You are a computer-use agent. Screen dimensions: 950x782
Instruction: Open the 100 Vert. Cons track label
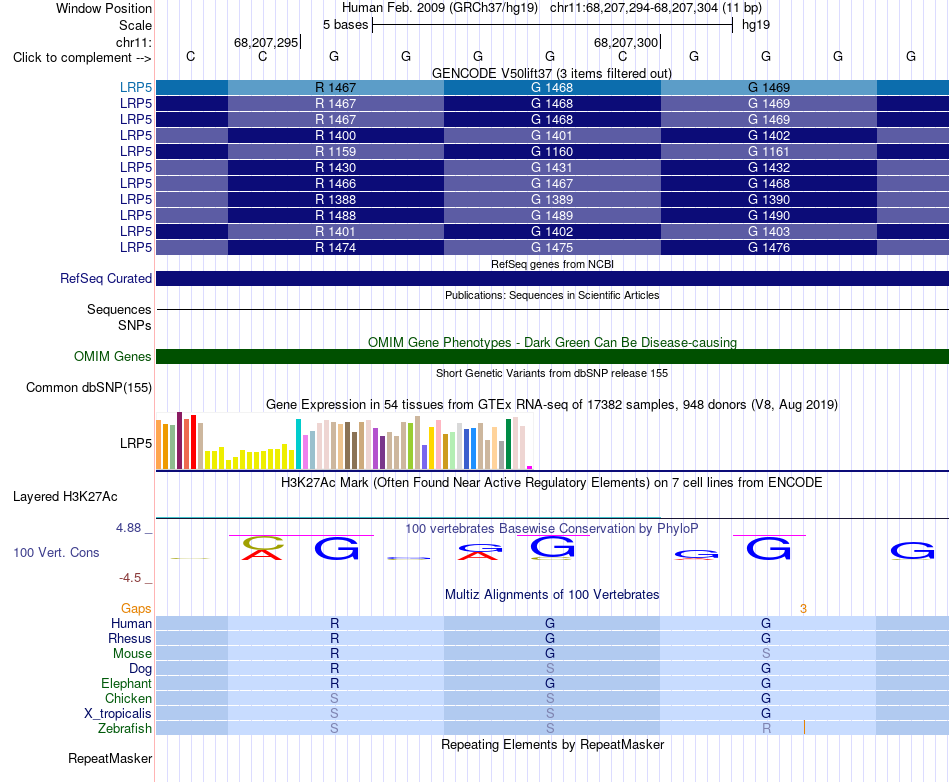pos(56,552)
